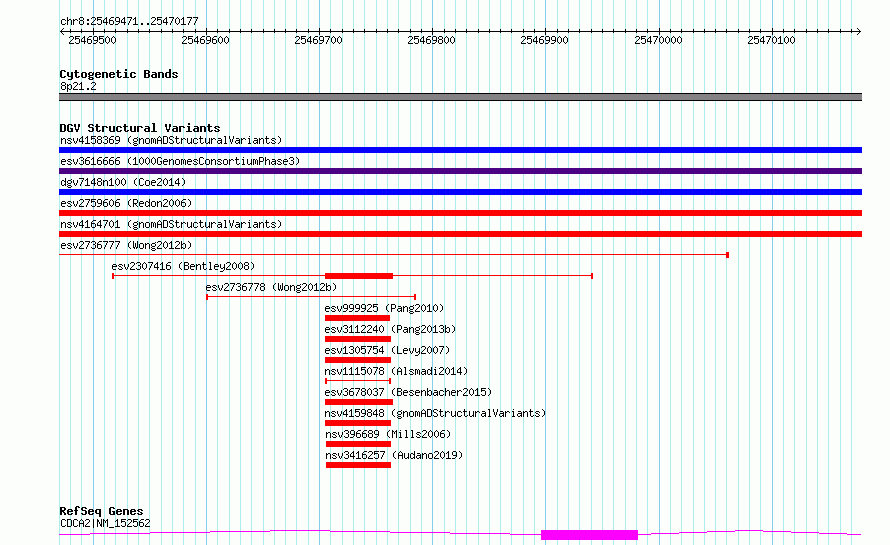Open variant nsv1115078 (Alsmadi2014) label
This screenshot has height=545, width=890.
tap(396, 371)
